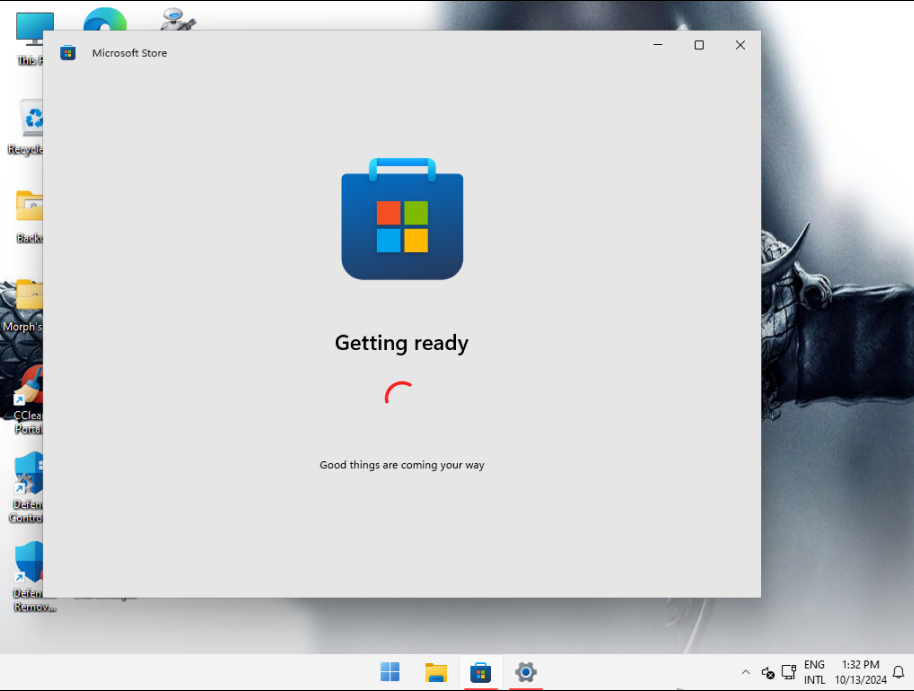Image resolution: width=914 pixels, height=691 pixels.
Task: Open Settings gear in the taskbar
Action: point(525,672)
